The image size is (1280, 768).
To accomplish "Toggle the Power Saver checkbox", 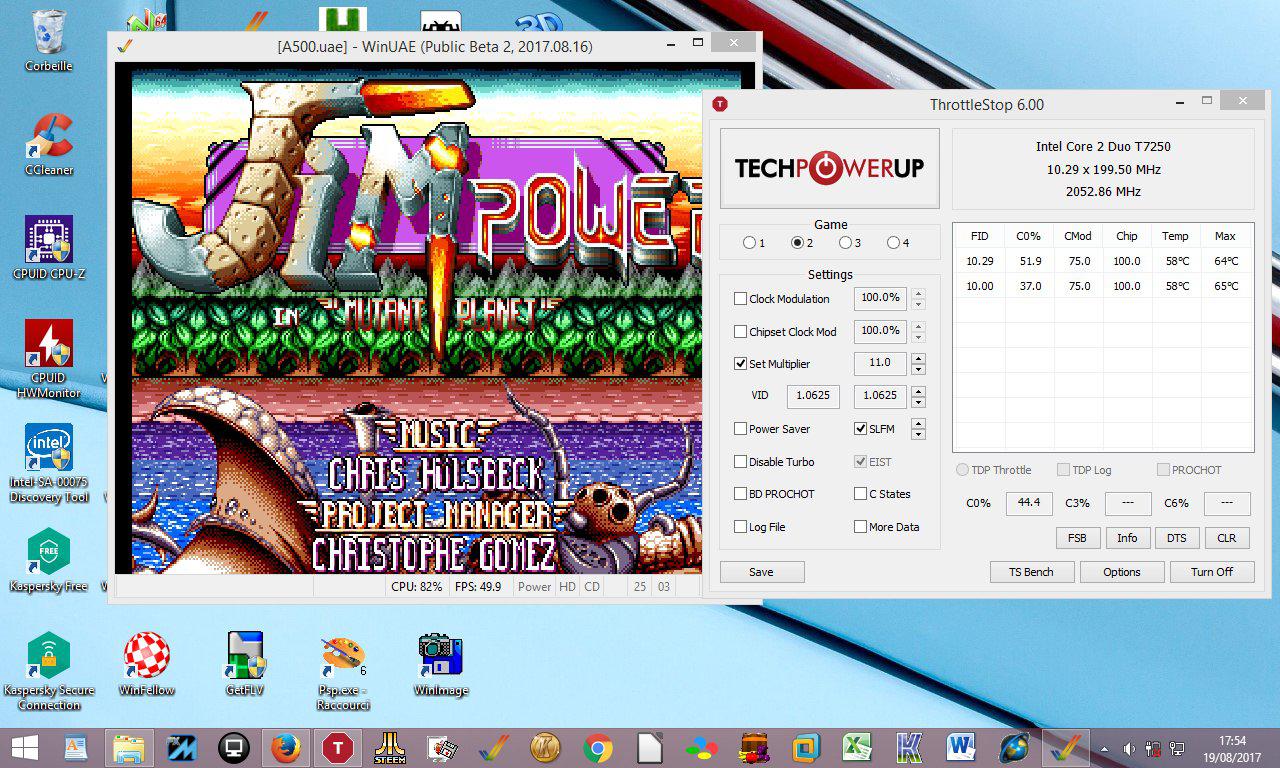I will [x=740, y=429].
